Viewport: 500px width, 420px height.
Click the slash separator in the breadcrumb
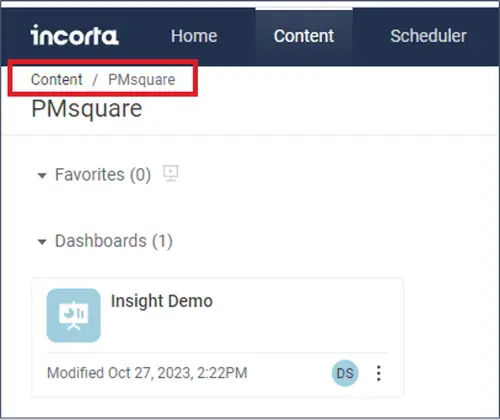point(95,80)
